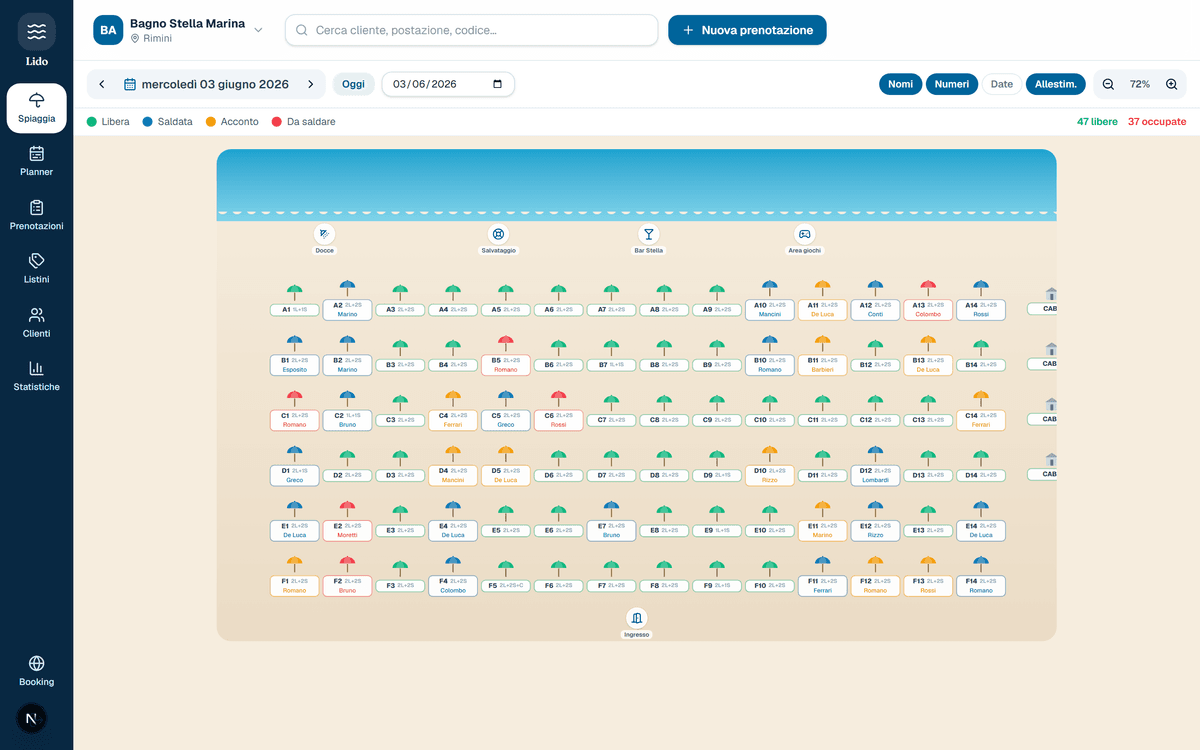Viewport: 1200px width, 750px height.
Task: Select spot C4 Ferrari
Action: pos(453,420)
